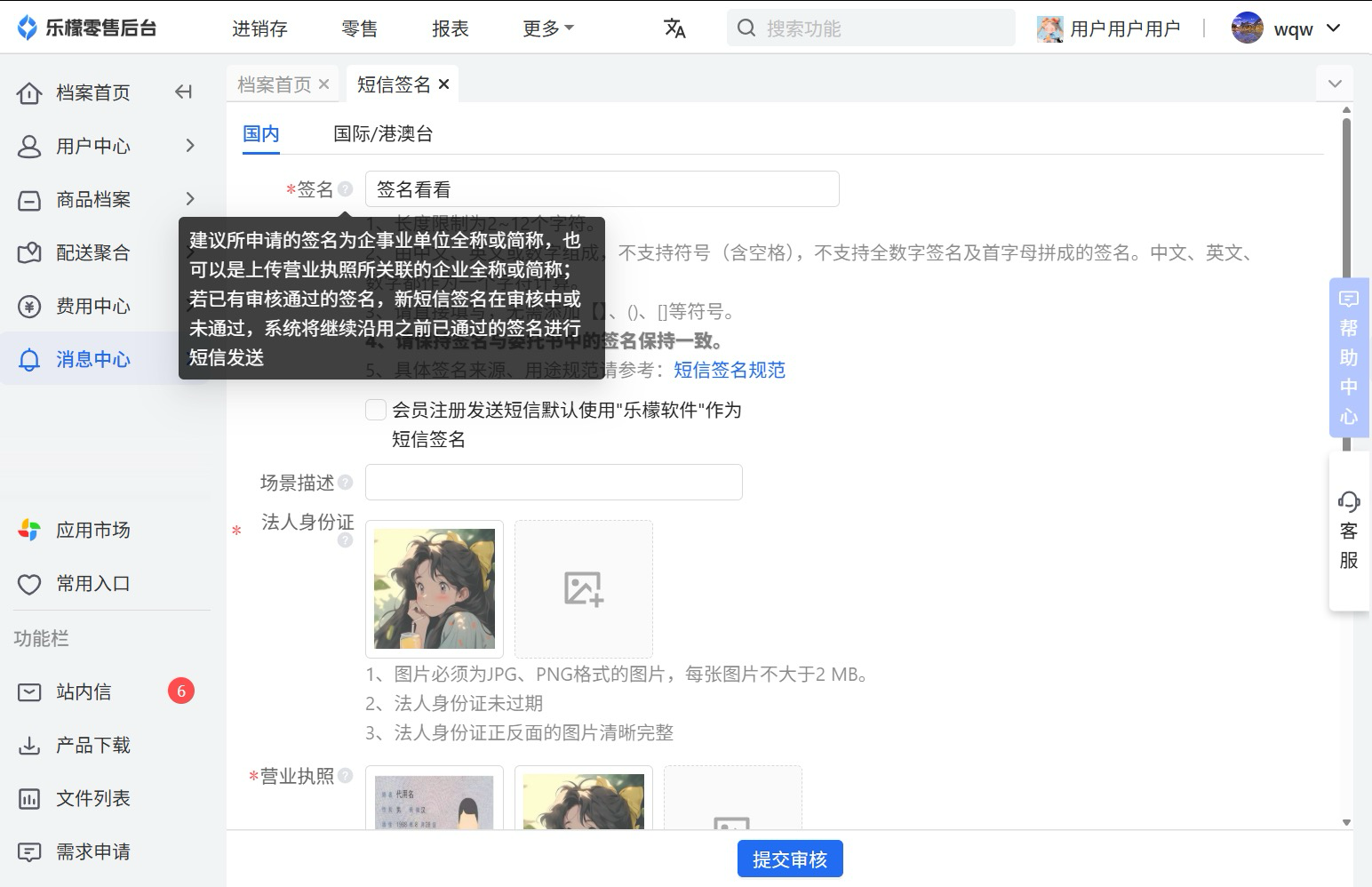The height and width of the screenshot is (887, 1372).
Task: Click the 文件列表 chart icon
Action: pyautogui.click(x=29, y=798)
